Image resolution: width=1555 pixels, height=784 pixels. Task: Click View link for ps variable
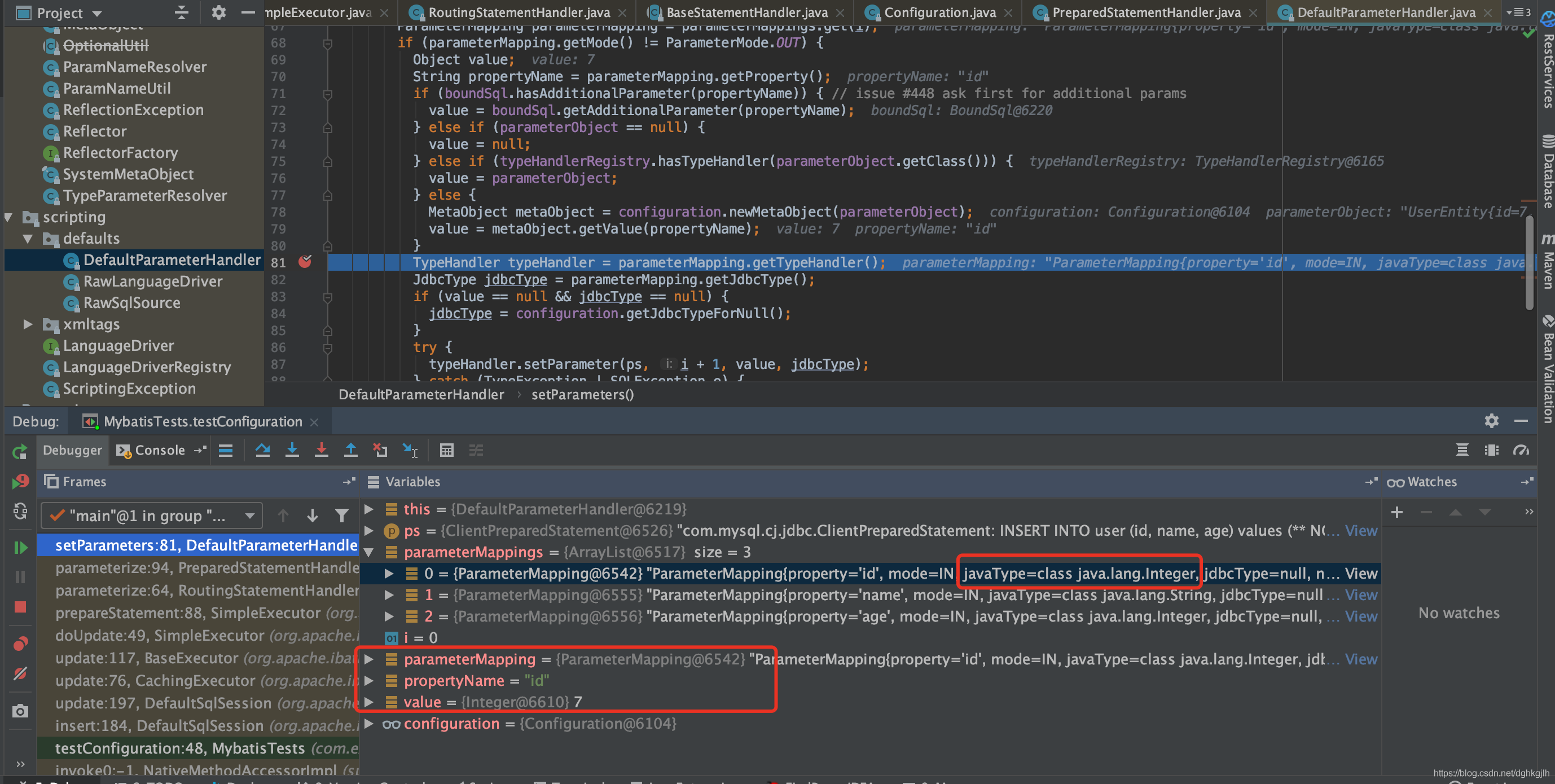tap(1361, 531)
